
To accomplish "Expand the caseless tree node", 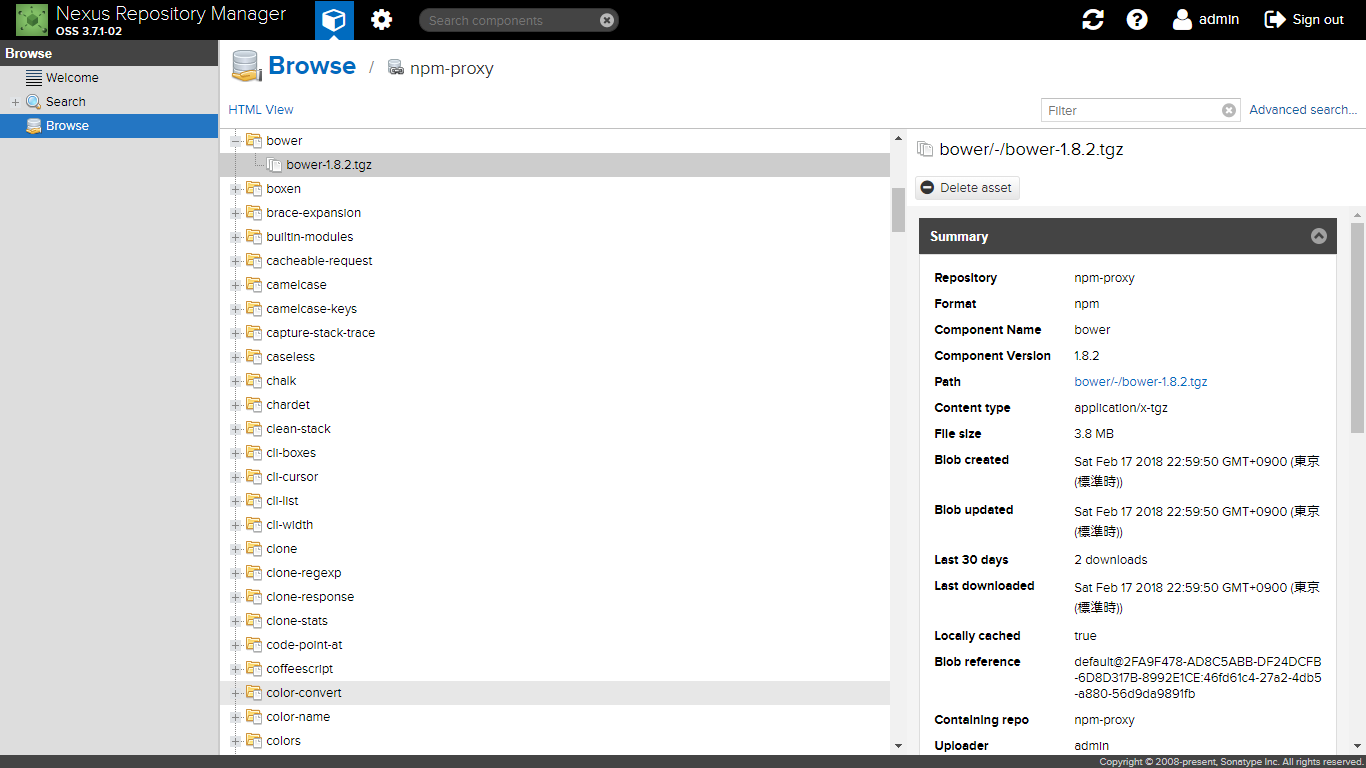I will pos(237,357).
